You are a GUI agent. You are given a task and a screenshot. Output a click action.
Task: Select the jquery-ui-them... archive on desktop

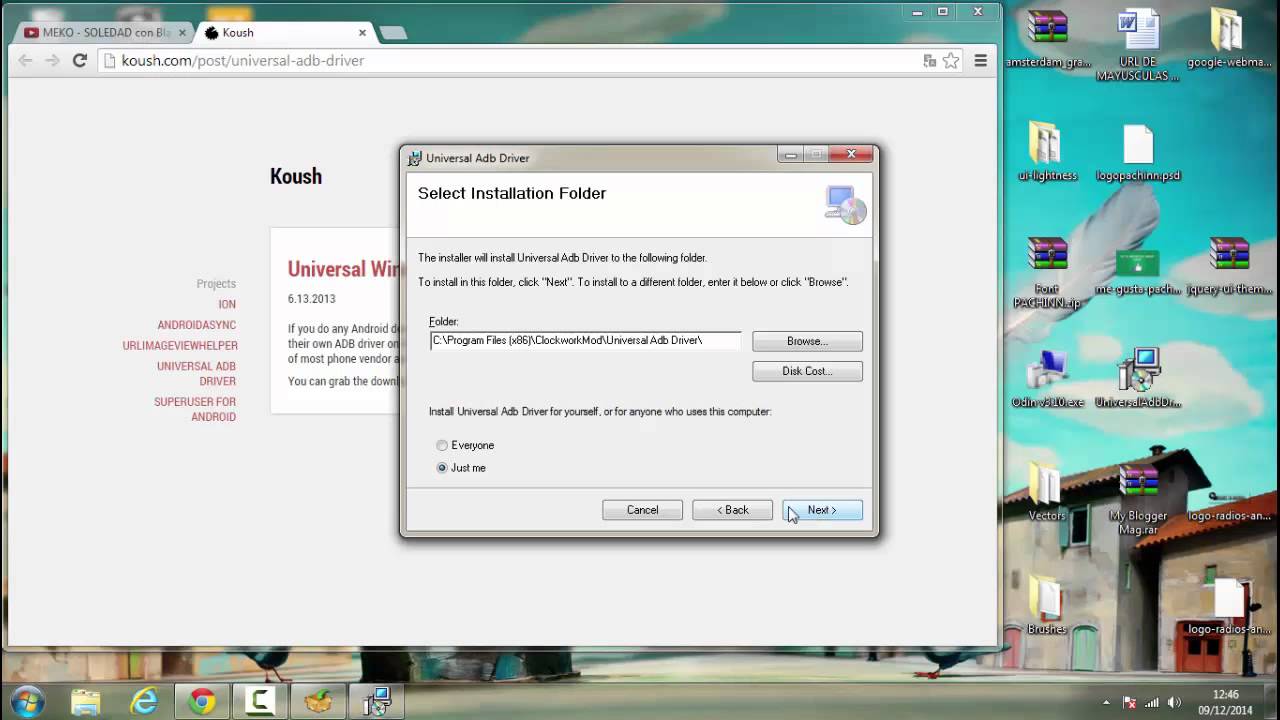1229,267
